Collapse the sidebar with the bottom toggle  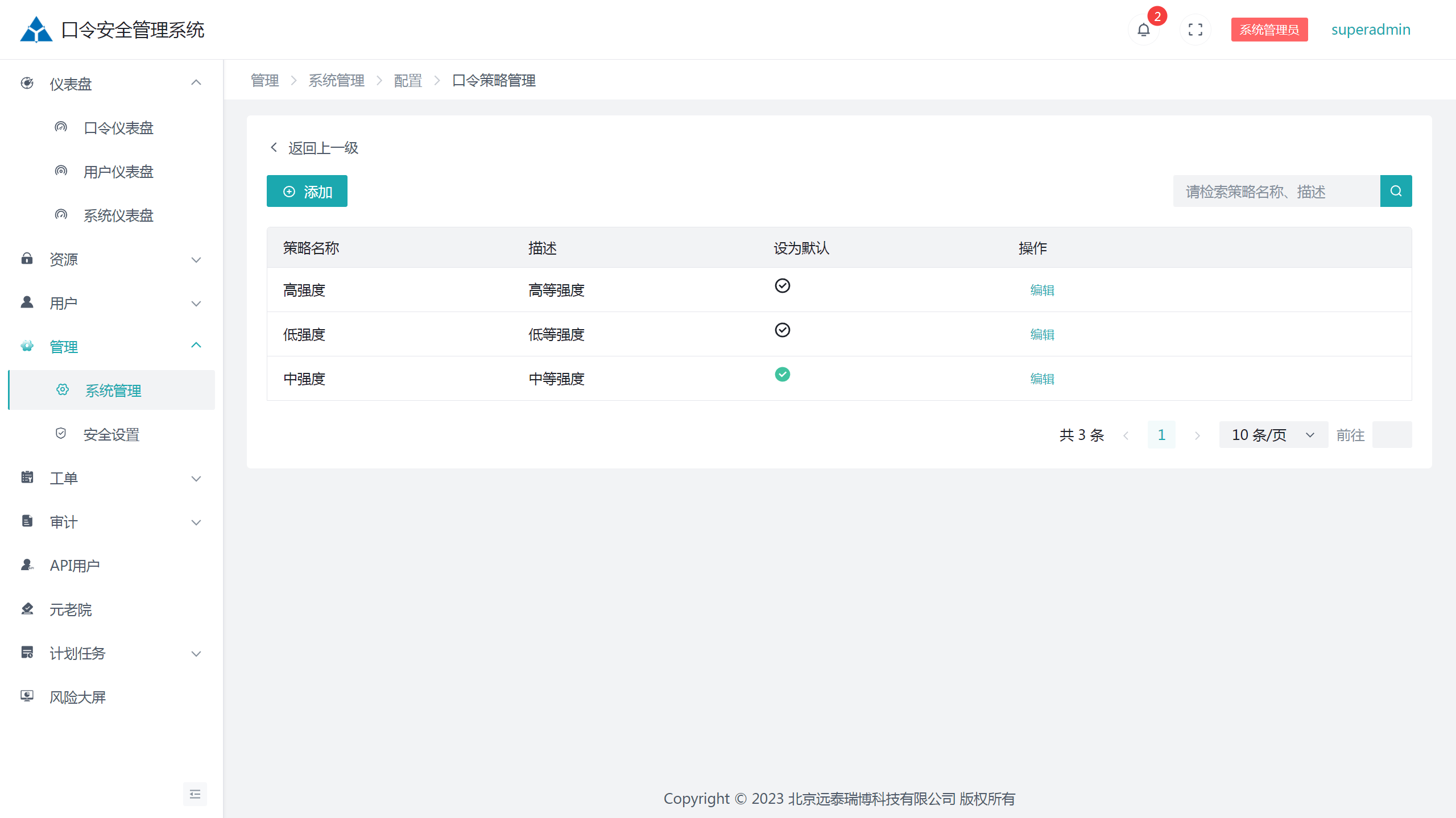195,794
